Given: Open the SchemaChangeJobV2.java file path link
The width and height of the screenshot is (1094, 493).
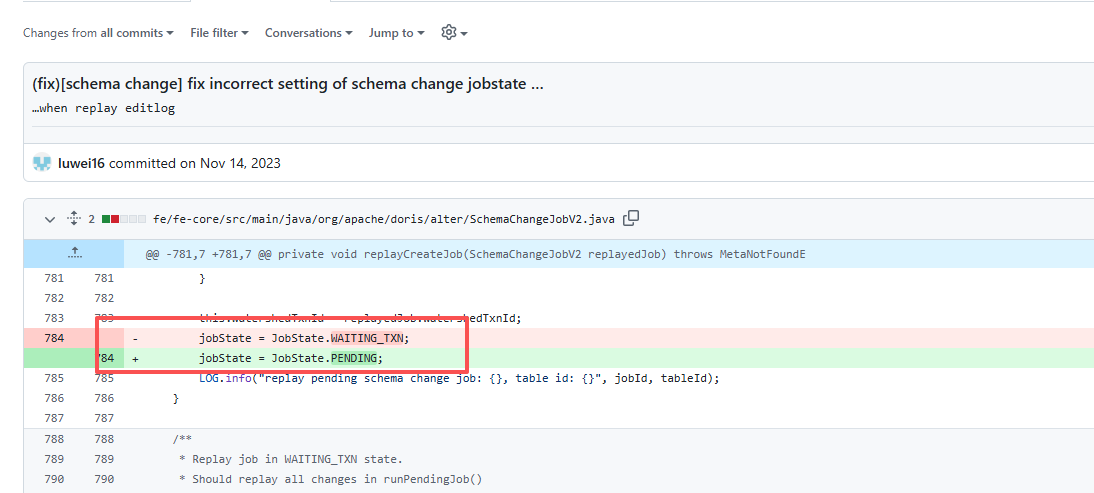Looking at the screenshot, I should [x=383, y=219].
